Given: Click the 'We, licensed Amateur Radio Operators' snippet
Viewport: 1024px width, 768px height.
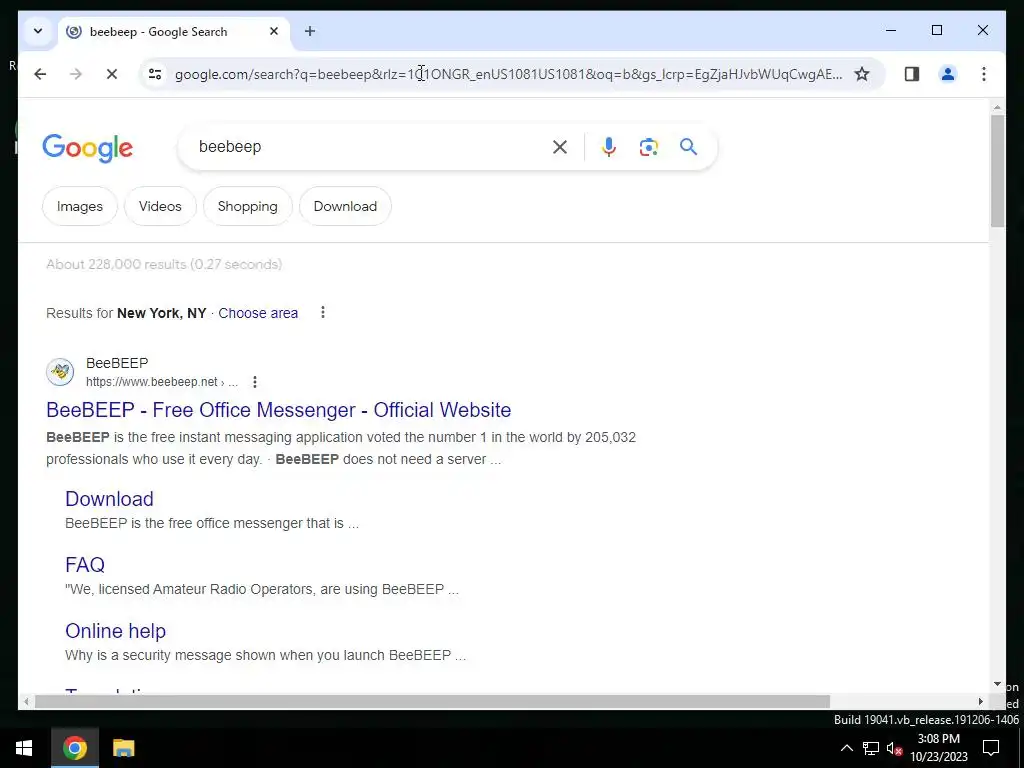Looking at the screenshot, I should click(261, 590).
